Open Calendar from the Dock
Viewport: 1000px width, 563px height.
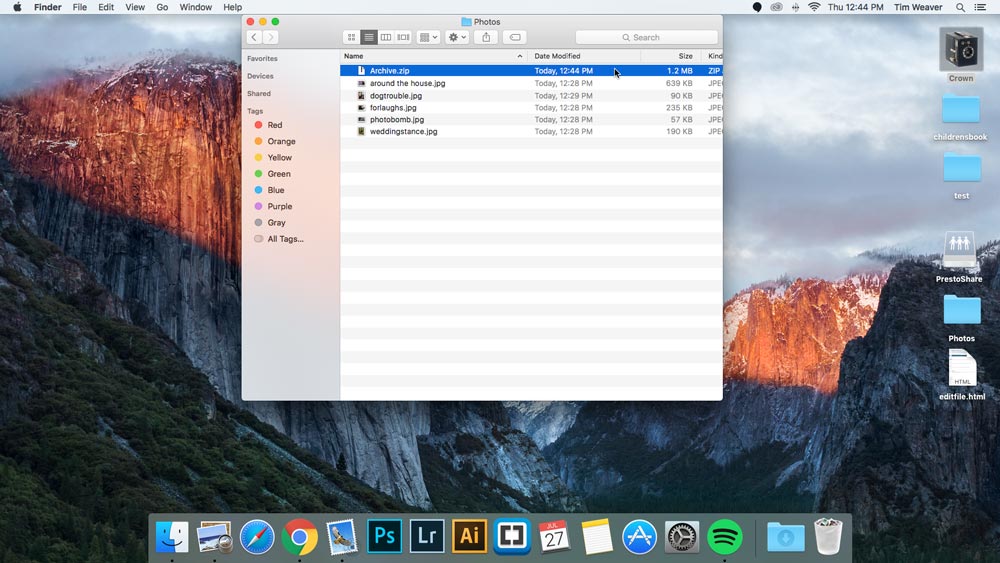[x=554, y=536]
